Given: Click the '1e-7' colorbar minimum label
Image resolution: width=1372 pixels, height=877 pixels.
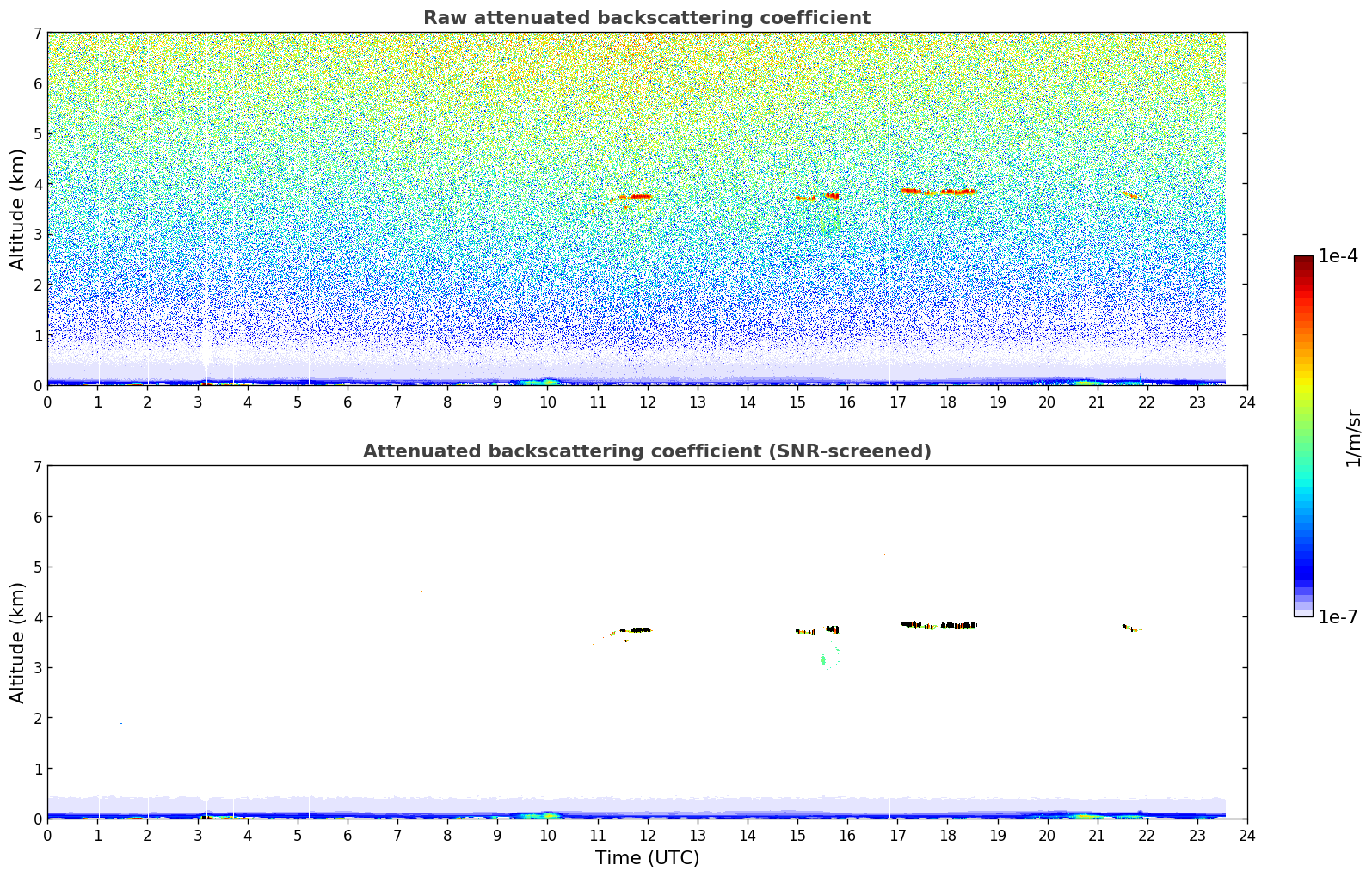Looking at the screenshot, I should coord(1338,616).
